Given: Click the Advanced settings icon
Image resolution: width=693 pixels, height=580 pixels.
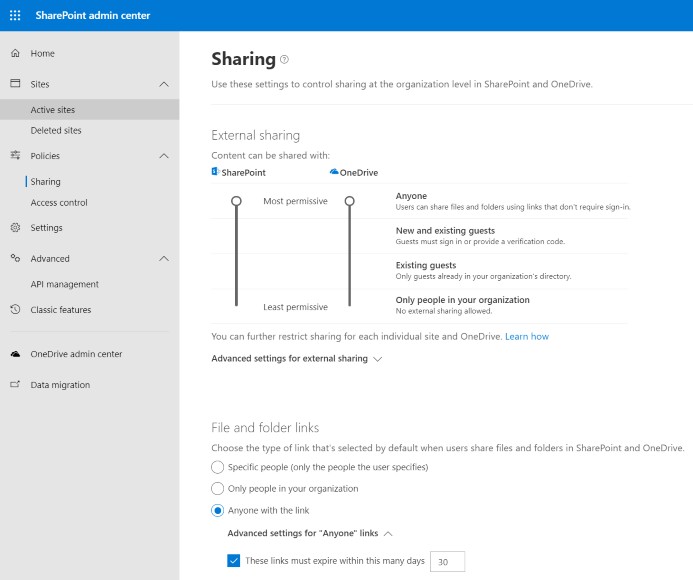Looking at the screenshot, I should [x=15, y=258].
